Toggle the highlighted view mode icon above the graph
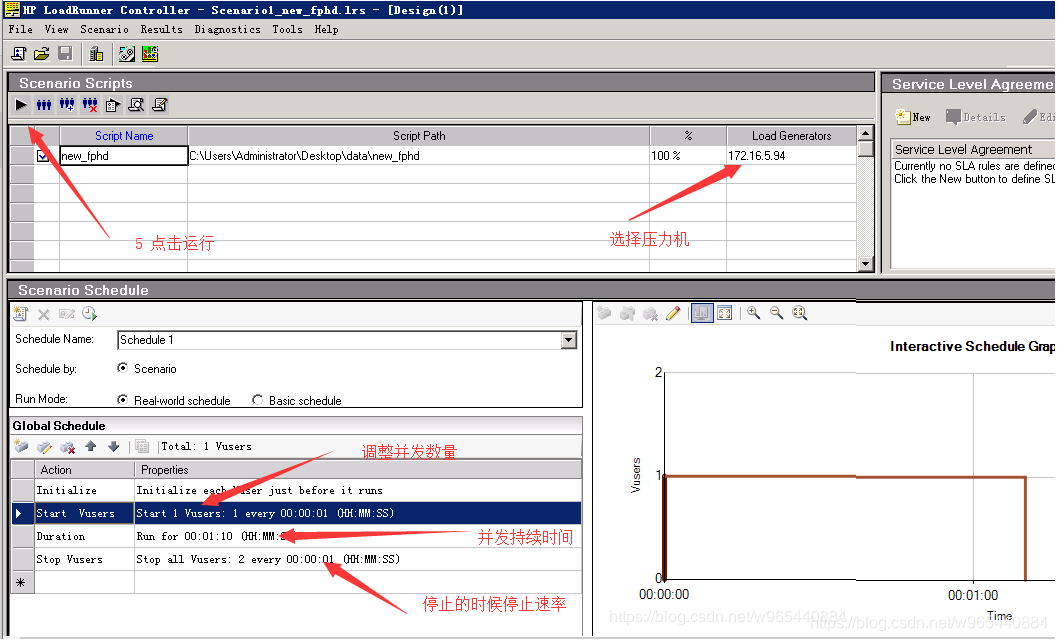1057x641 pixels. 702,313
